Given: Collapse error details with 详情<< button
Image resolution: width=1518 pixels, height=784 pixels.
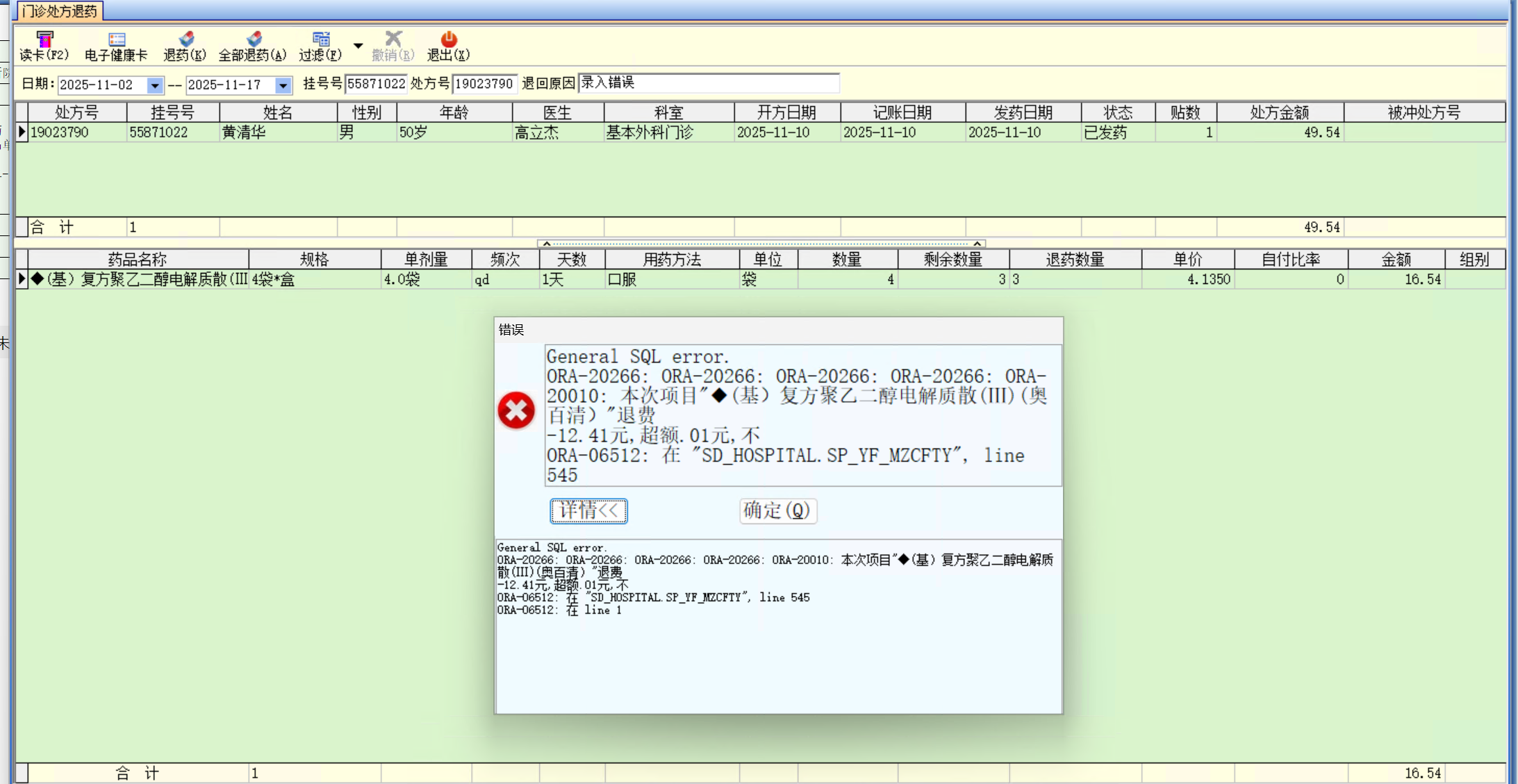Looking at the screenshot, I should [x=588, y=511].
